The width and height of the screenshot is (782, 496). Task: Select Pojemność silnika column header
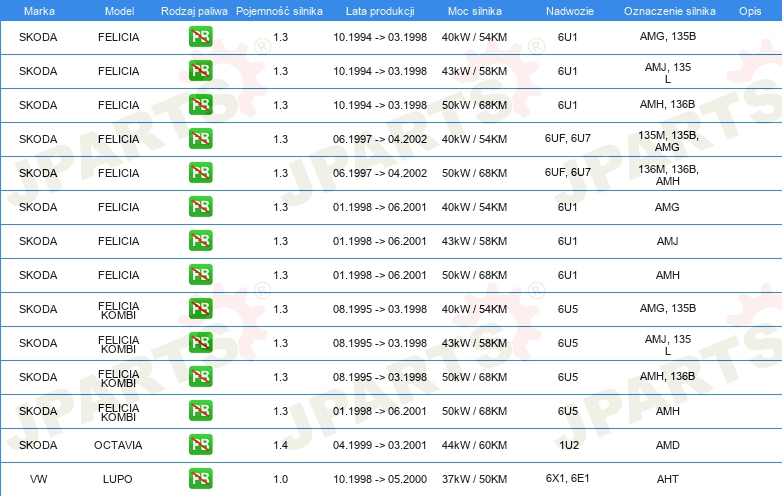279,11
